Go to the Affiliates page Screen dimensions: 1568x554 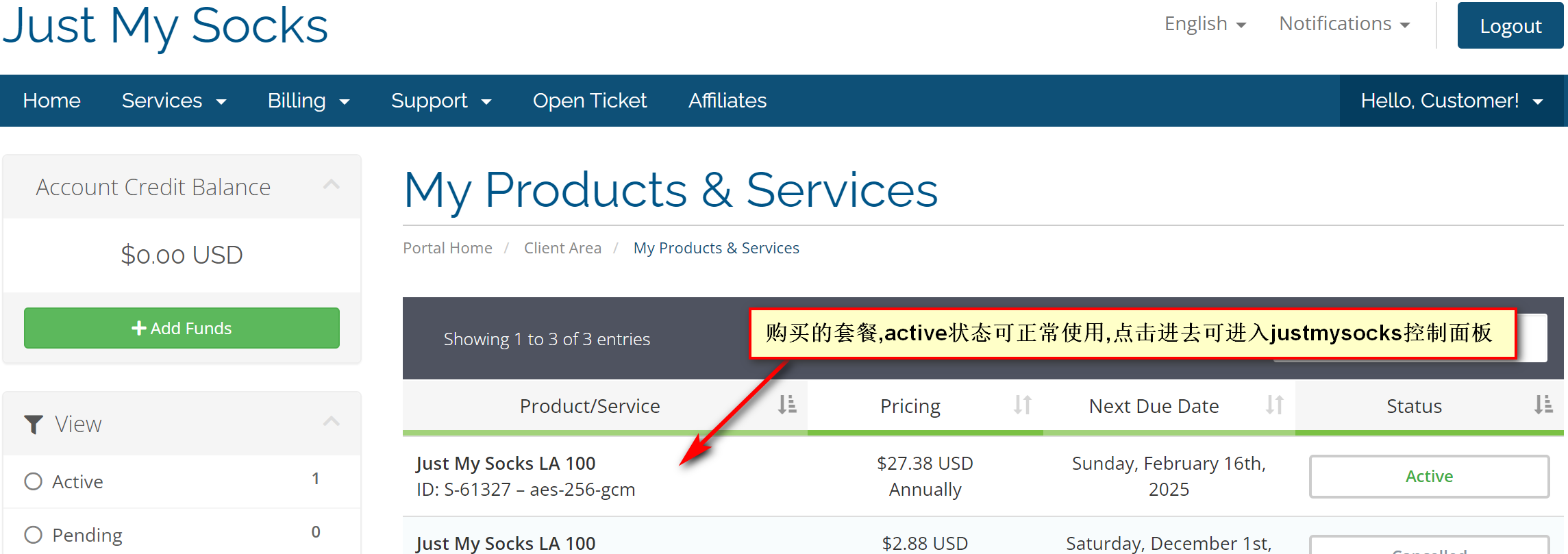tap(727, 101)
